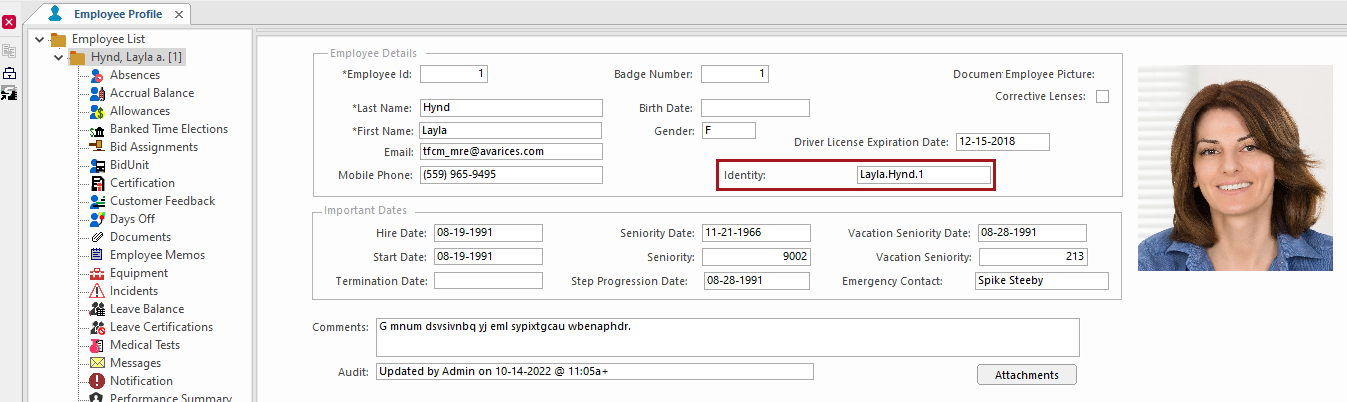Click the Comments text box
This screenshot has height=402, width=1347.
pos(728,338)
